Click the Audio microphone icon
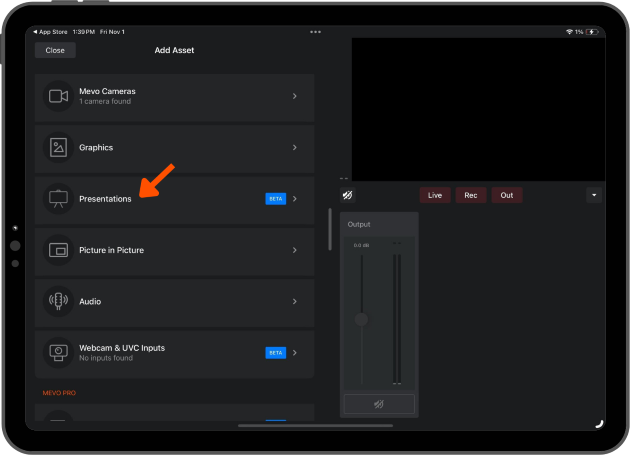 coord(58,301)
